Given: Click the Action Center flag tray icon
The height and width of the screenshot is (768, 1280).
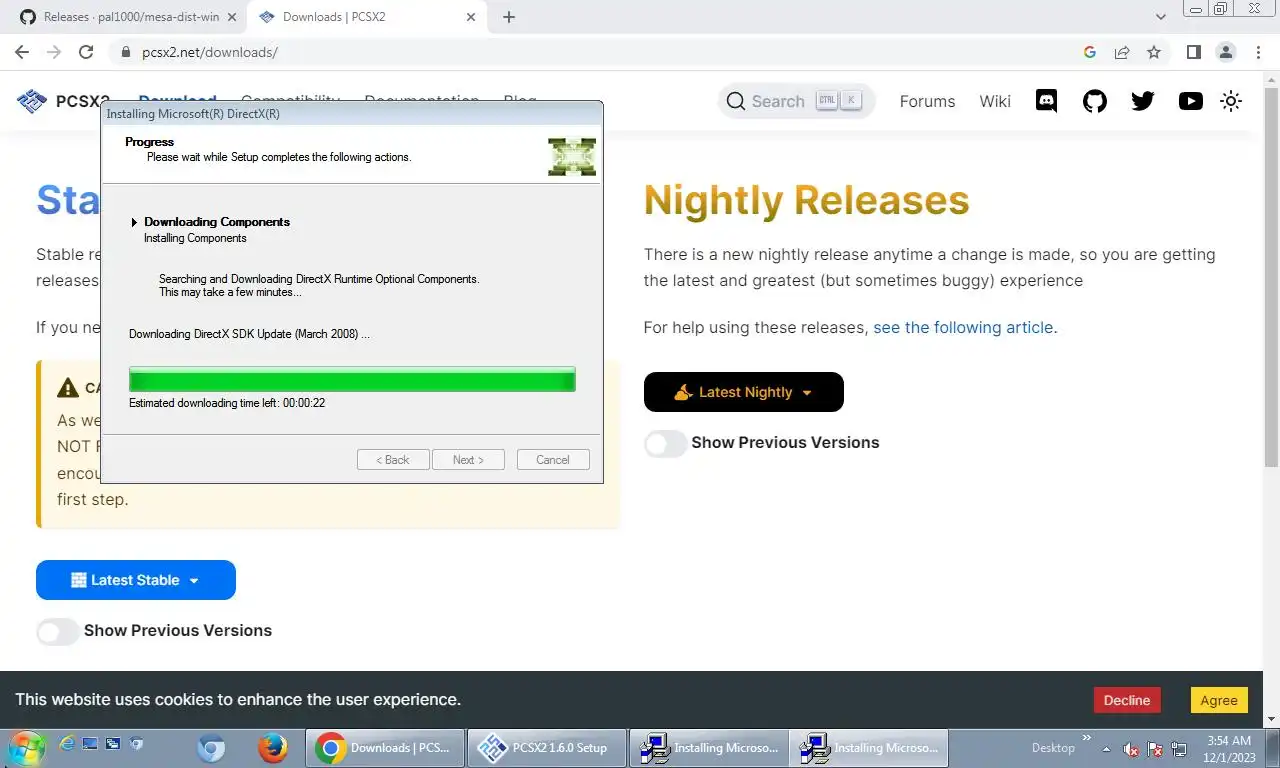Looking at the screenshot, I should point(1155,749).
